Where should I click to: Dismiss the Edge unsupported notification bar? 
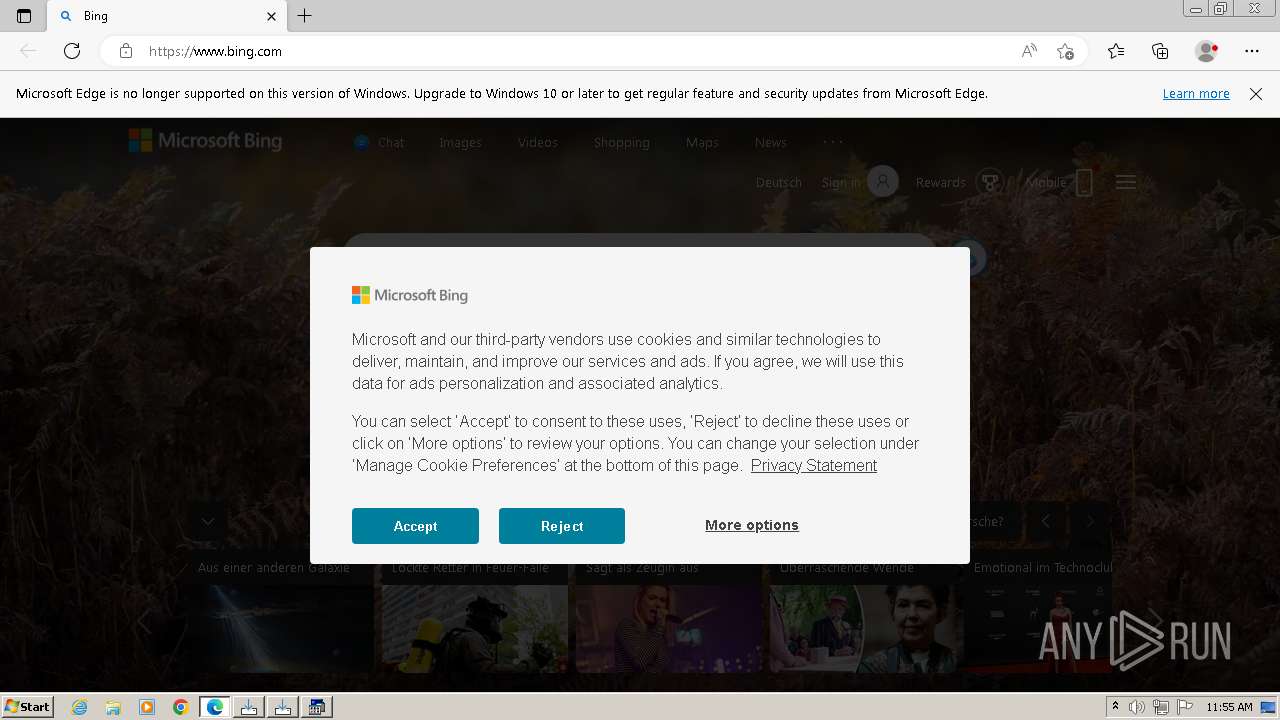1256,93
